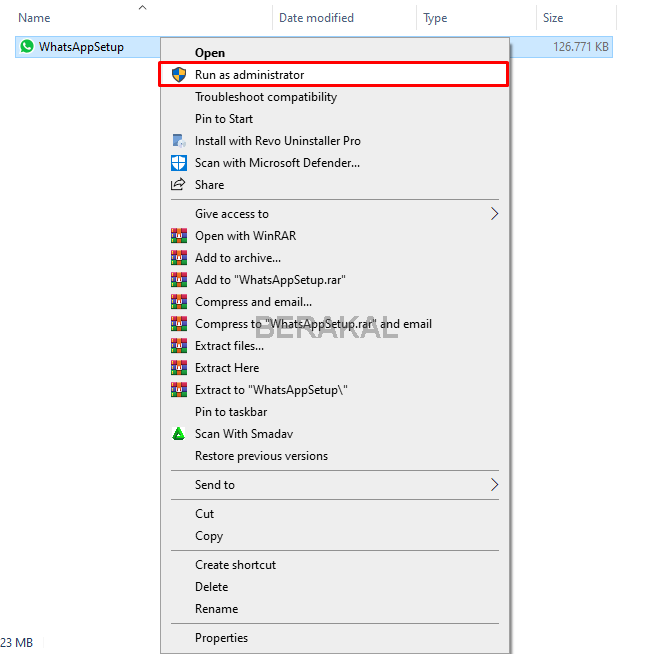Expand the Give access to submenu arrow
Image resolution: width=654 pixels, height=654 pixels.
click(x=494, y=214)
